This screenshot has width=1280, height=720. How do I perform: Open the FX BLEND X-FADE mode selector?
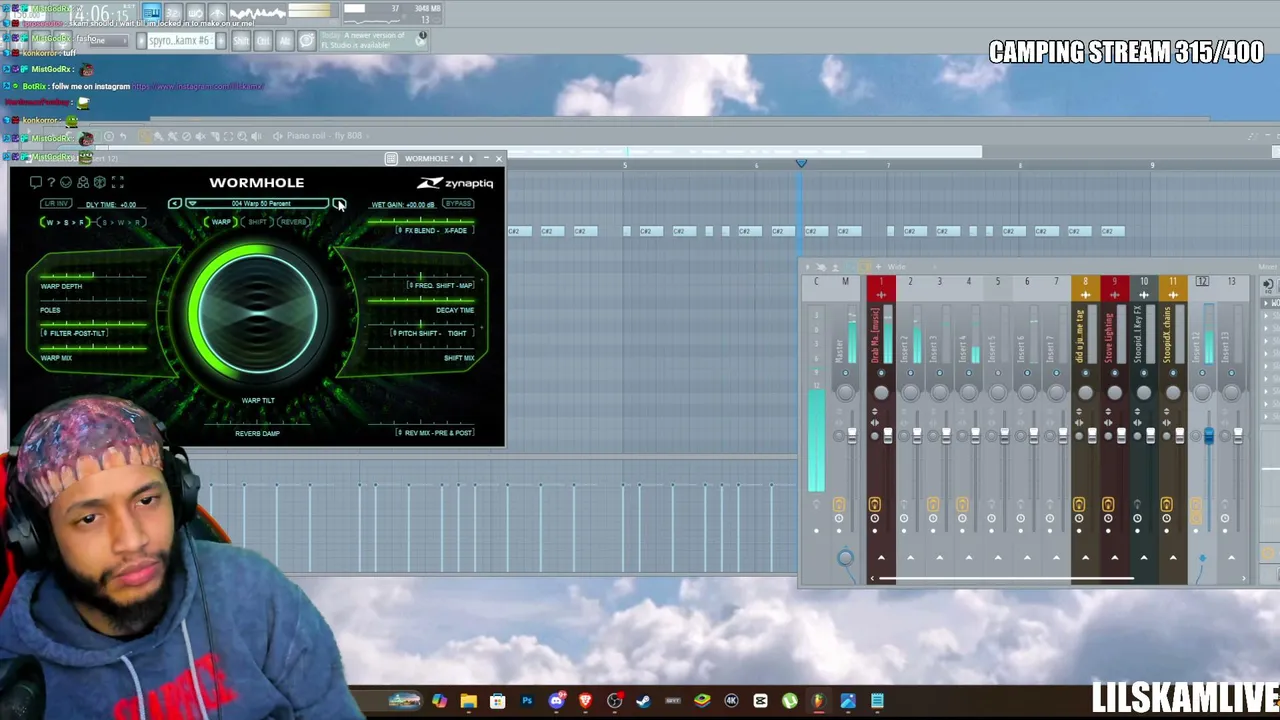pos(433,230)
